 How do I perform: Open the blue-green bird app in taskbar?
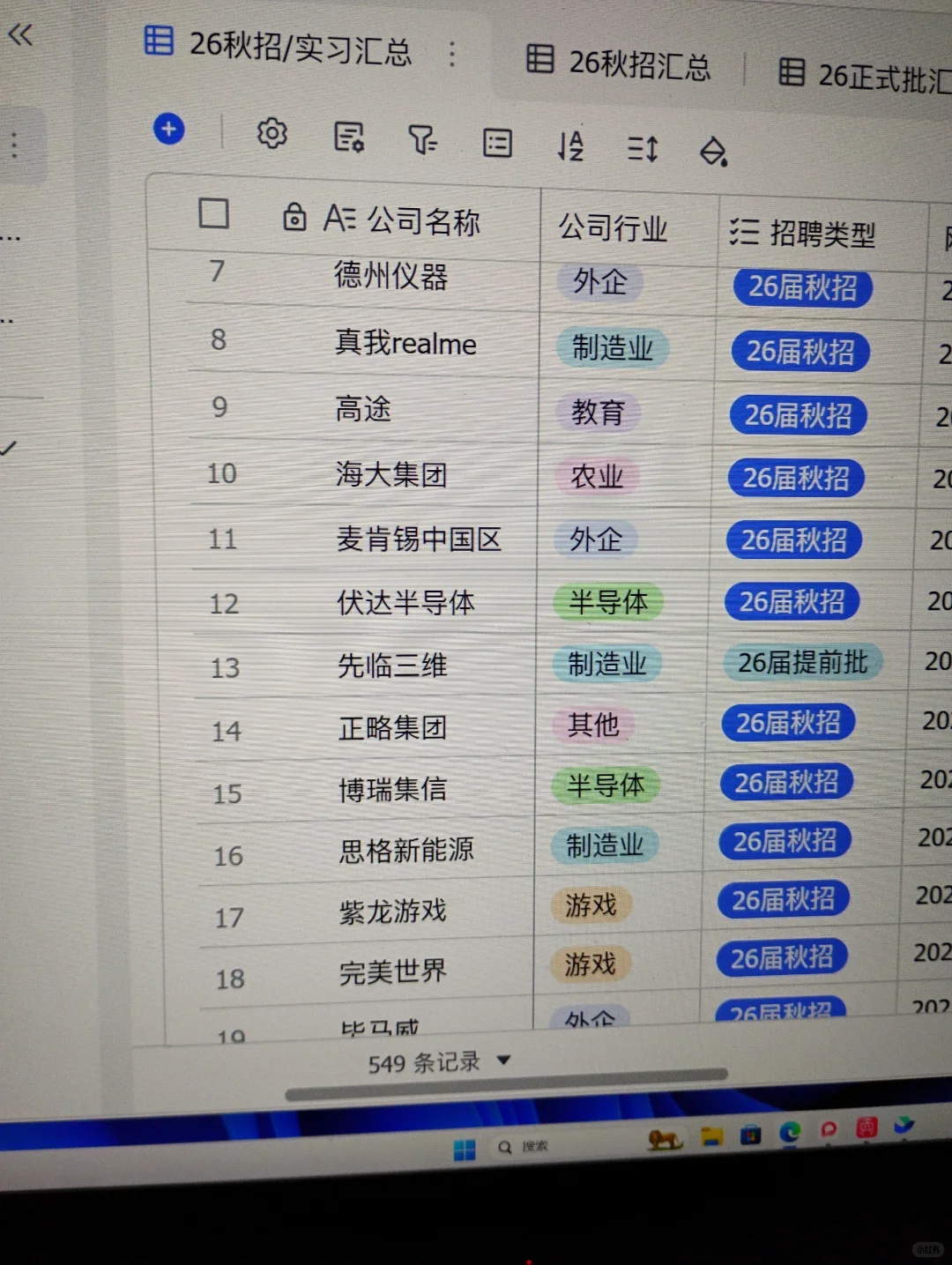[904, 1125]
